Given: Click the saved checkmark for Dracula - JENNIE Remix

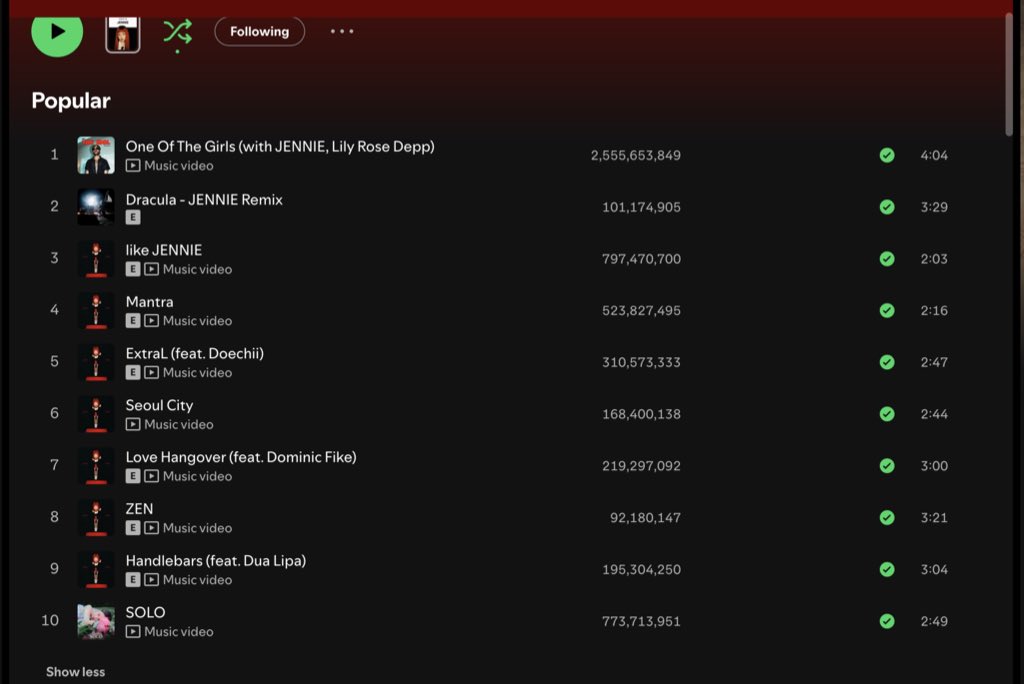Looking at the screenshot, I should pyautogui.click(x=887, y=207).
